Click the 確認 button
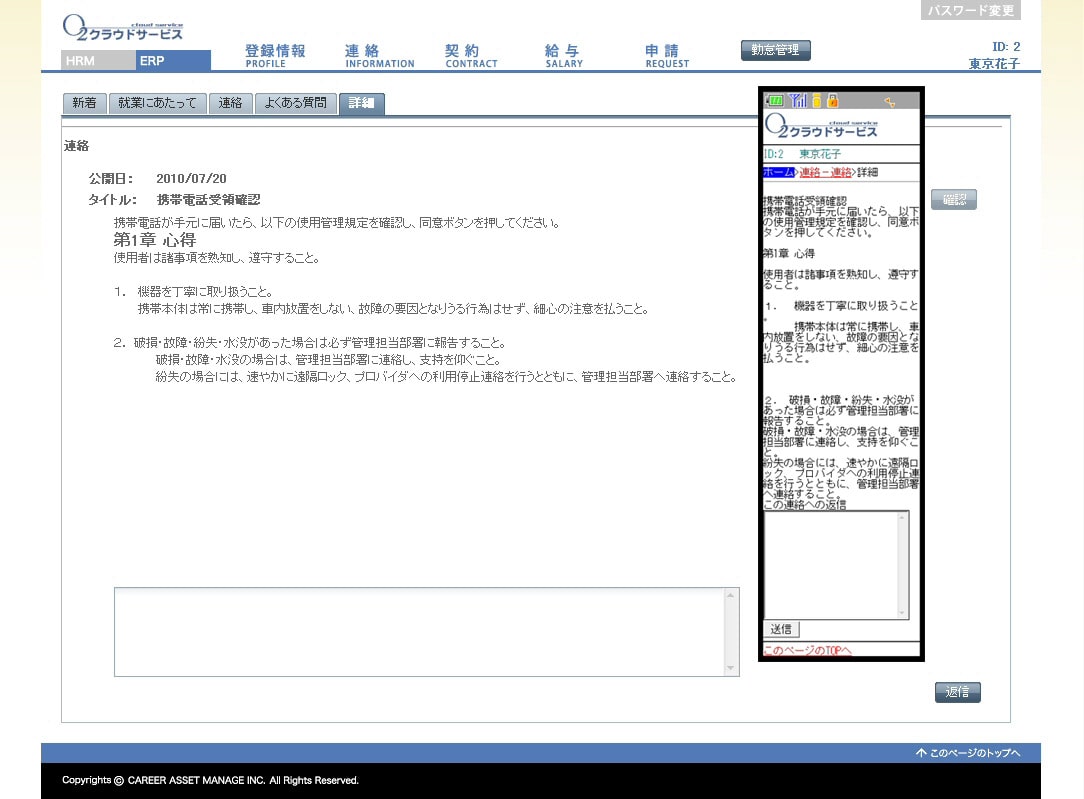The width and height of the screenshot is (1084, 799). click(954, 200)
